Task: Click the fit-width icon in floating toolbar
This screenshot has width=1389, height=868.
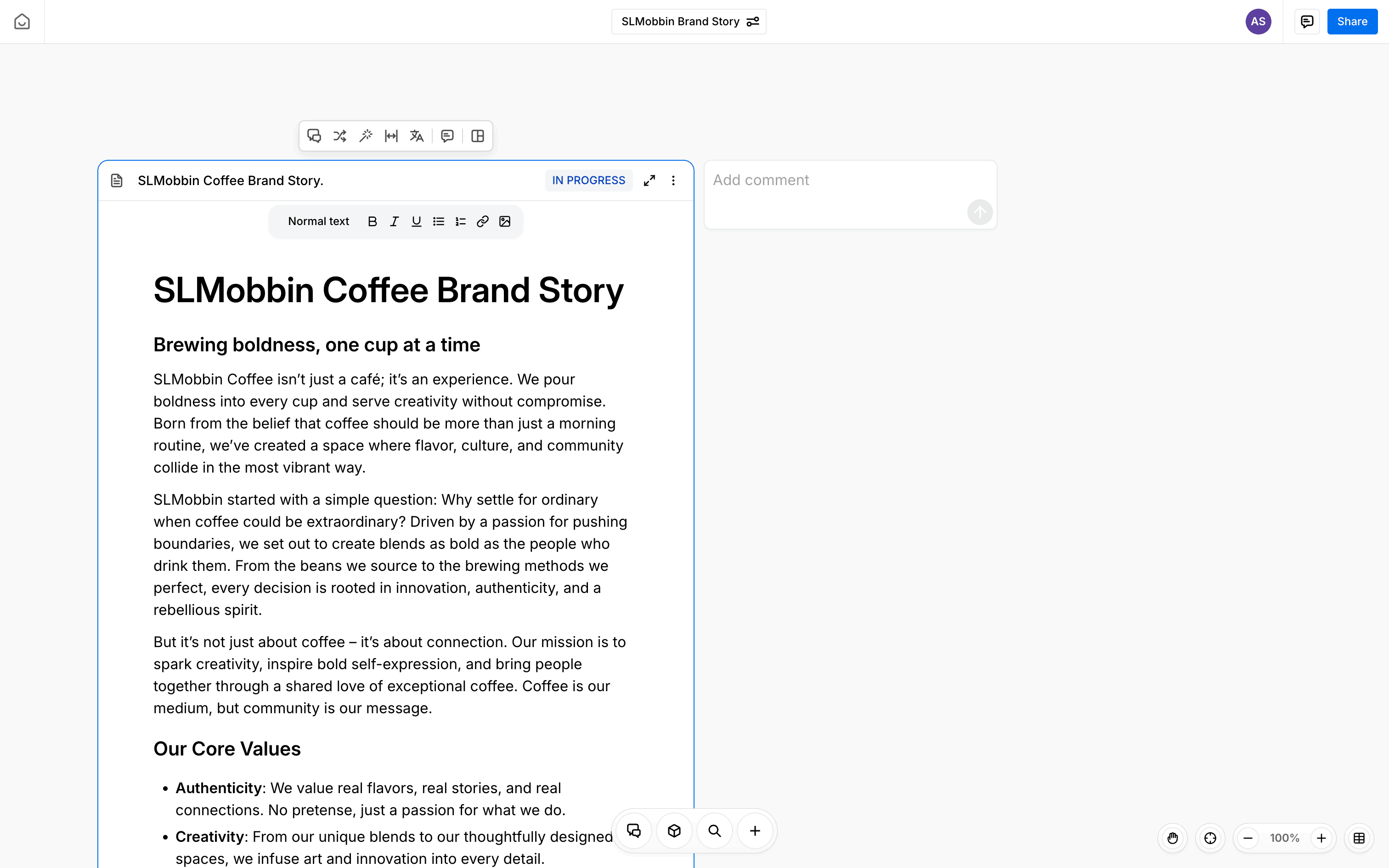Action: coord(391,136)
